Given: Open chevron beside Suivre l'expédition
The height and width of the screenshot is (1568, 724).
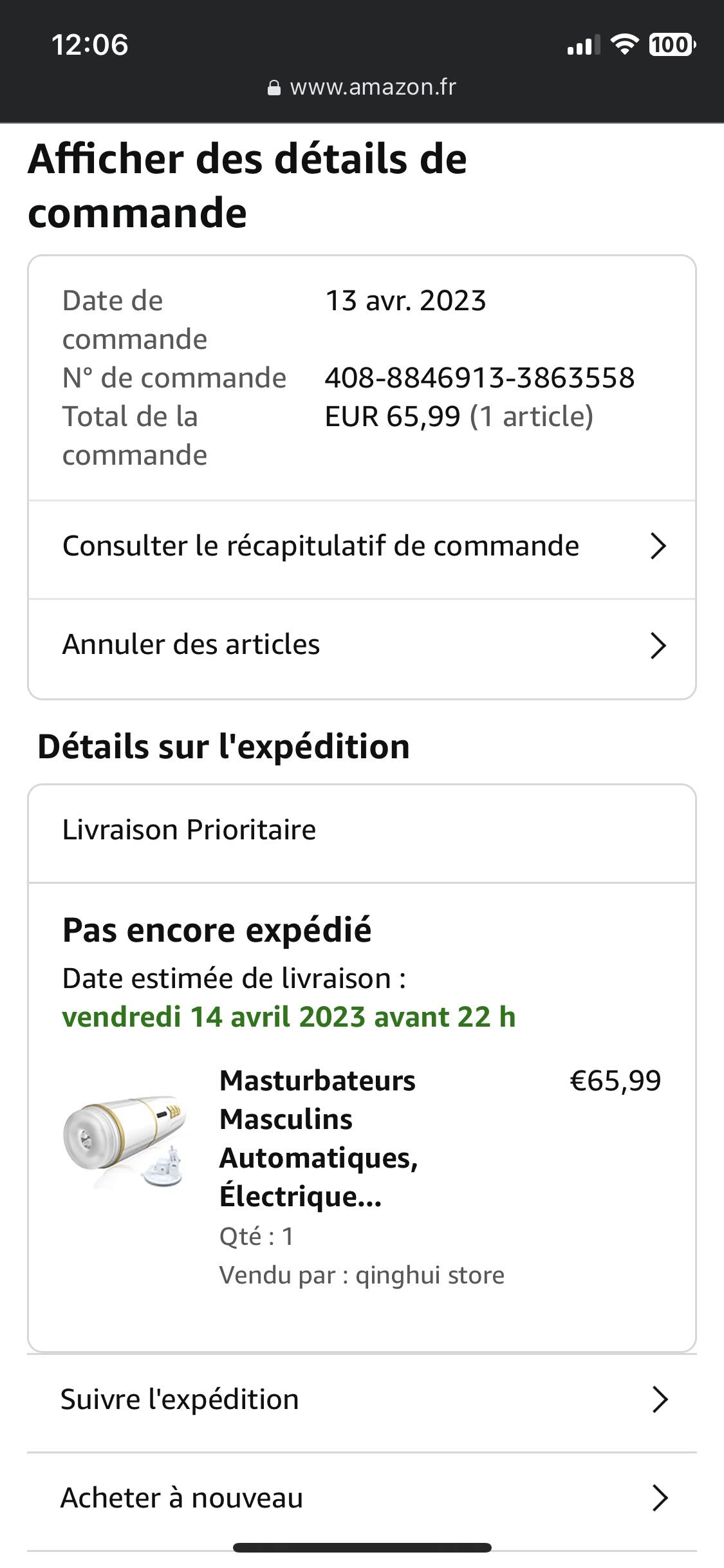Looking at the screenshot, I should (x=660, y=1400).
